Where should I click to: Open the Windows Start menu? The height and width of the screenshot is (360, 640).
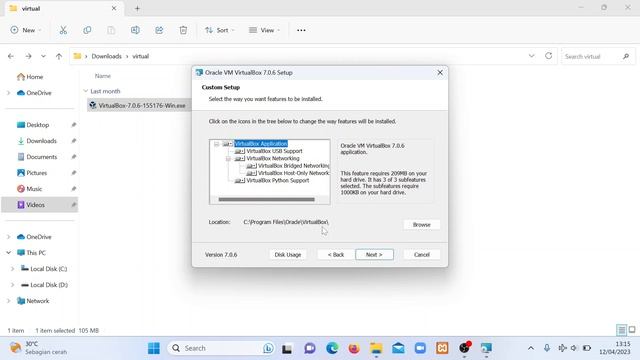(154, 348)
